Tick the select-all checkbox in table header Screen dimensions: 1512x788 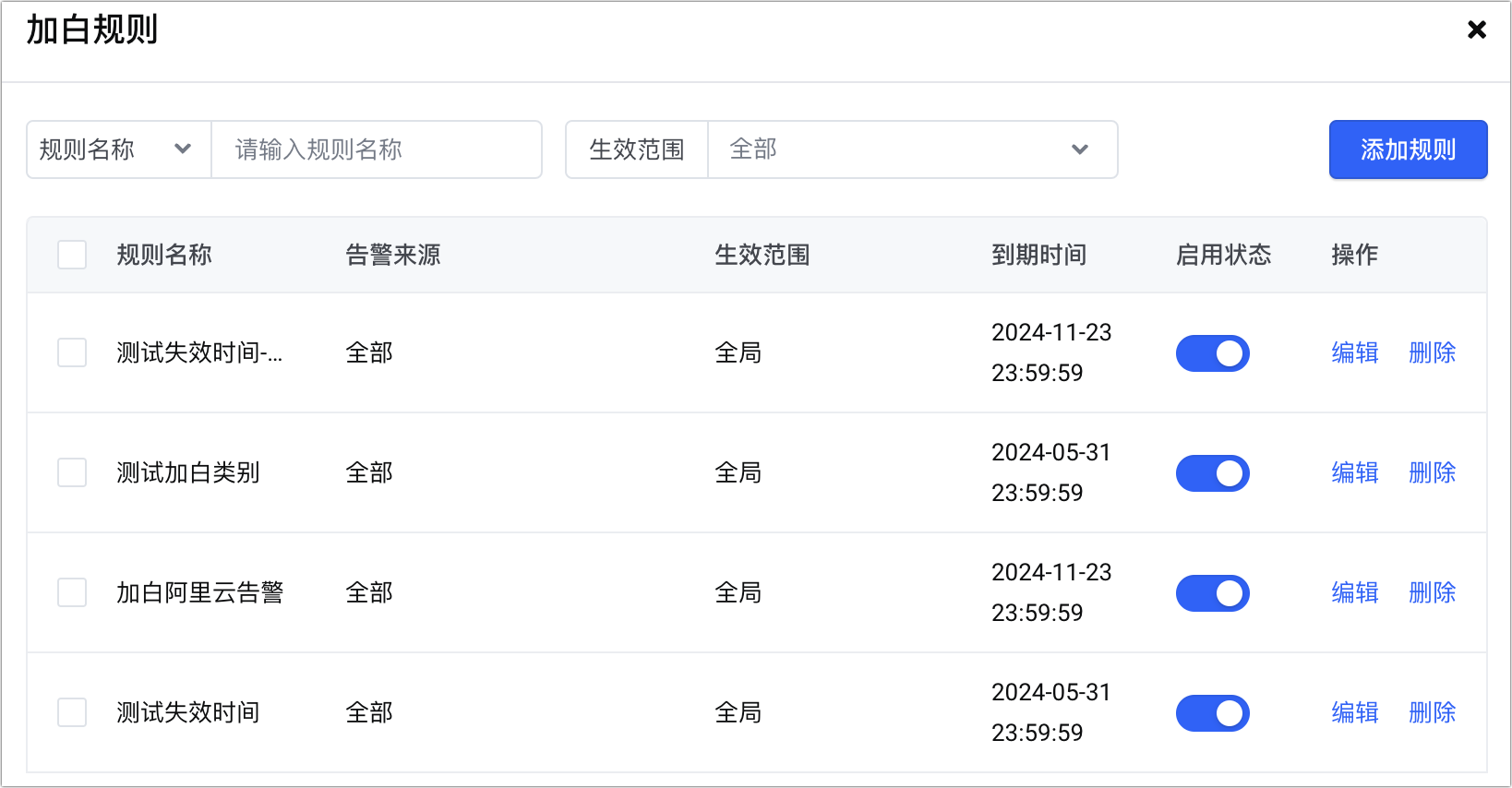72,255
